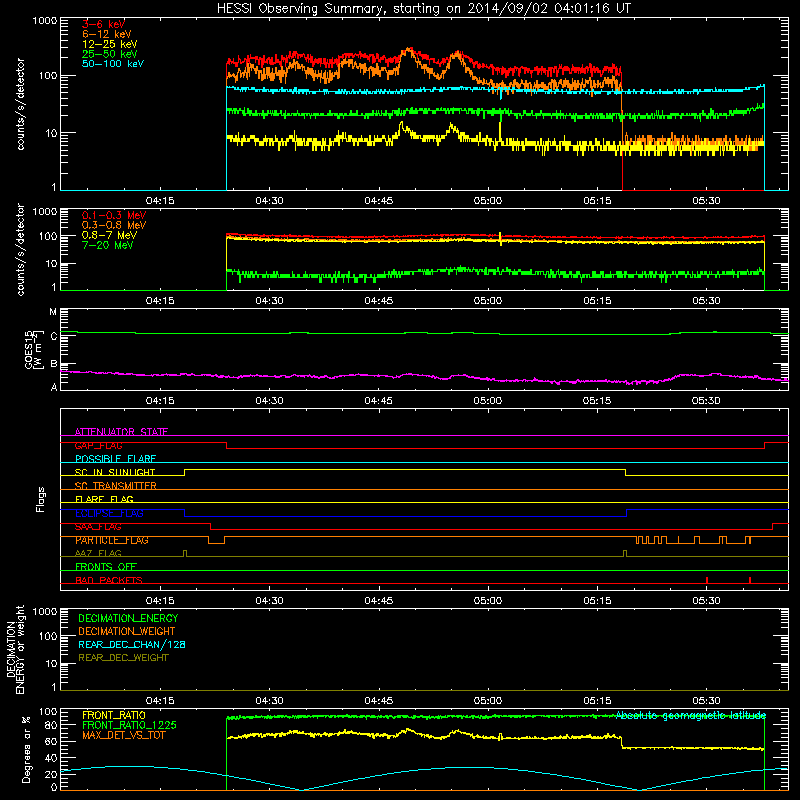800x800 pixels.
Task: Select the ATTENUATOR_STATE flag label
Action: [x=121, y=432]
